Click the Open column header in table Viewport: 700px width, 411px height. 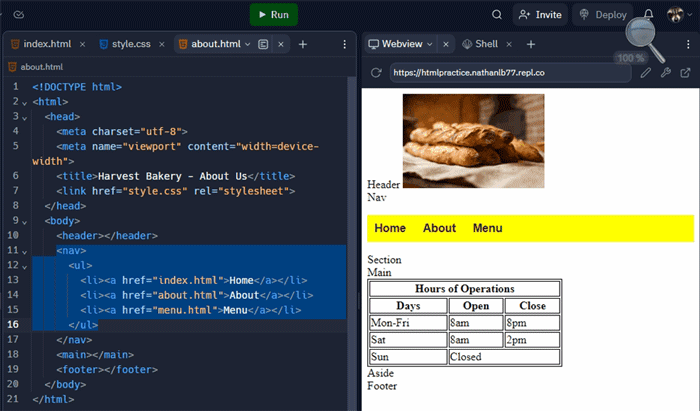(476, 306)
